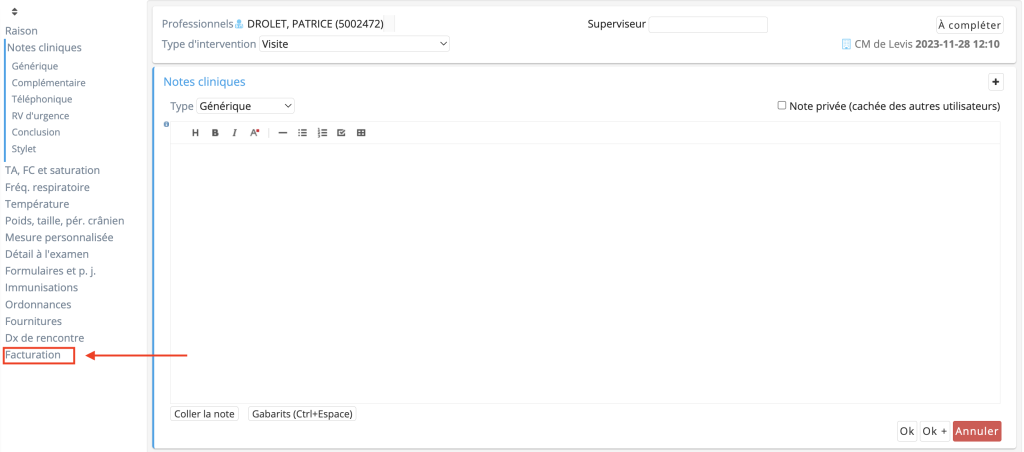Open Détail à l'examen section
1024x452 pixels.
pos(47,254)
